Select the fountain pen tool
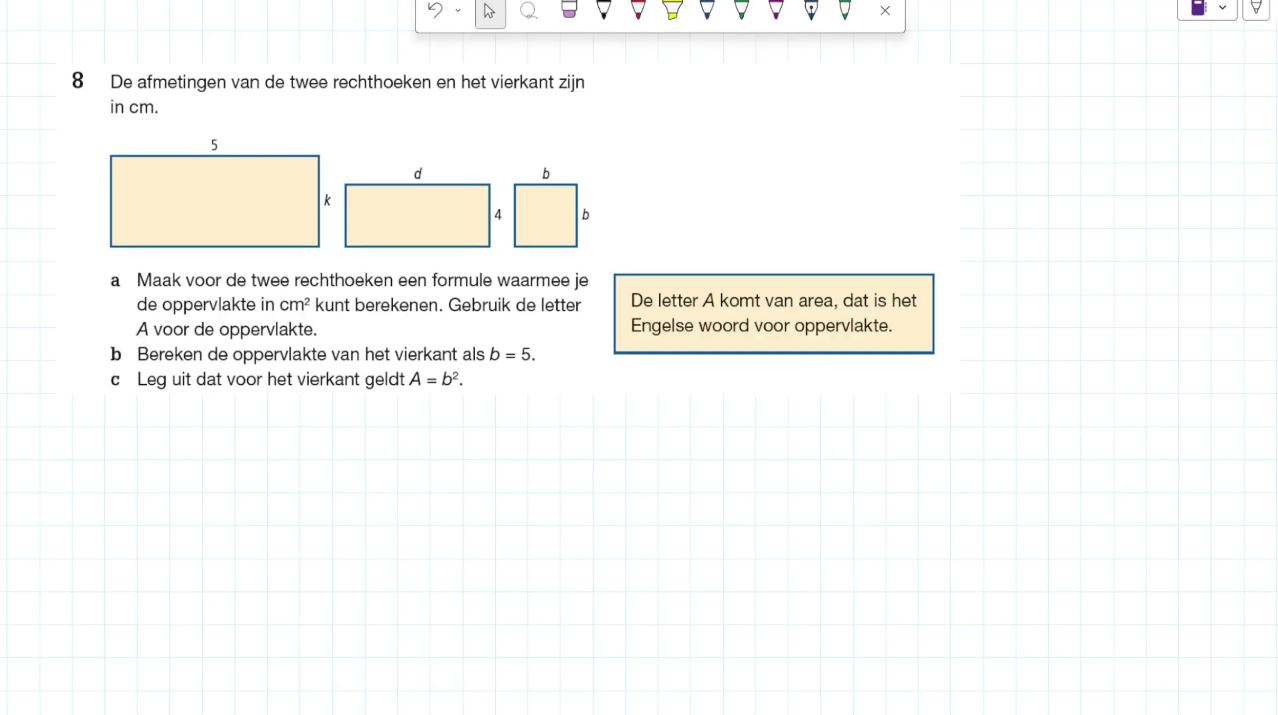Viewport: 1278px width, 715px height. tap(811, 10)
